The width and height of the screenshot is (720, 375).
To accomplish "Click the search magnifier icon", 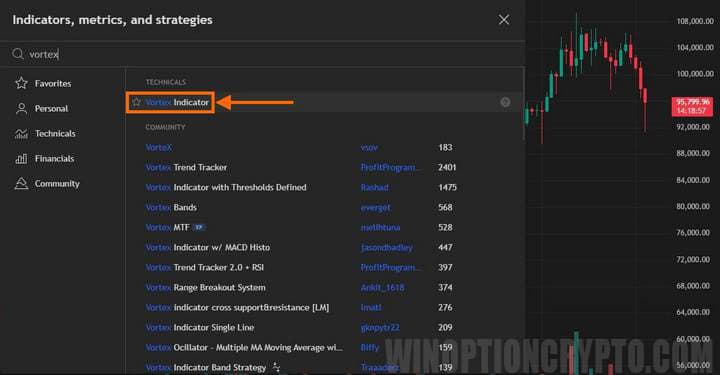I will tap(18, 54).
